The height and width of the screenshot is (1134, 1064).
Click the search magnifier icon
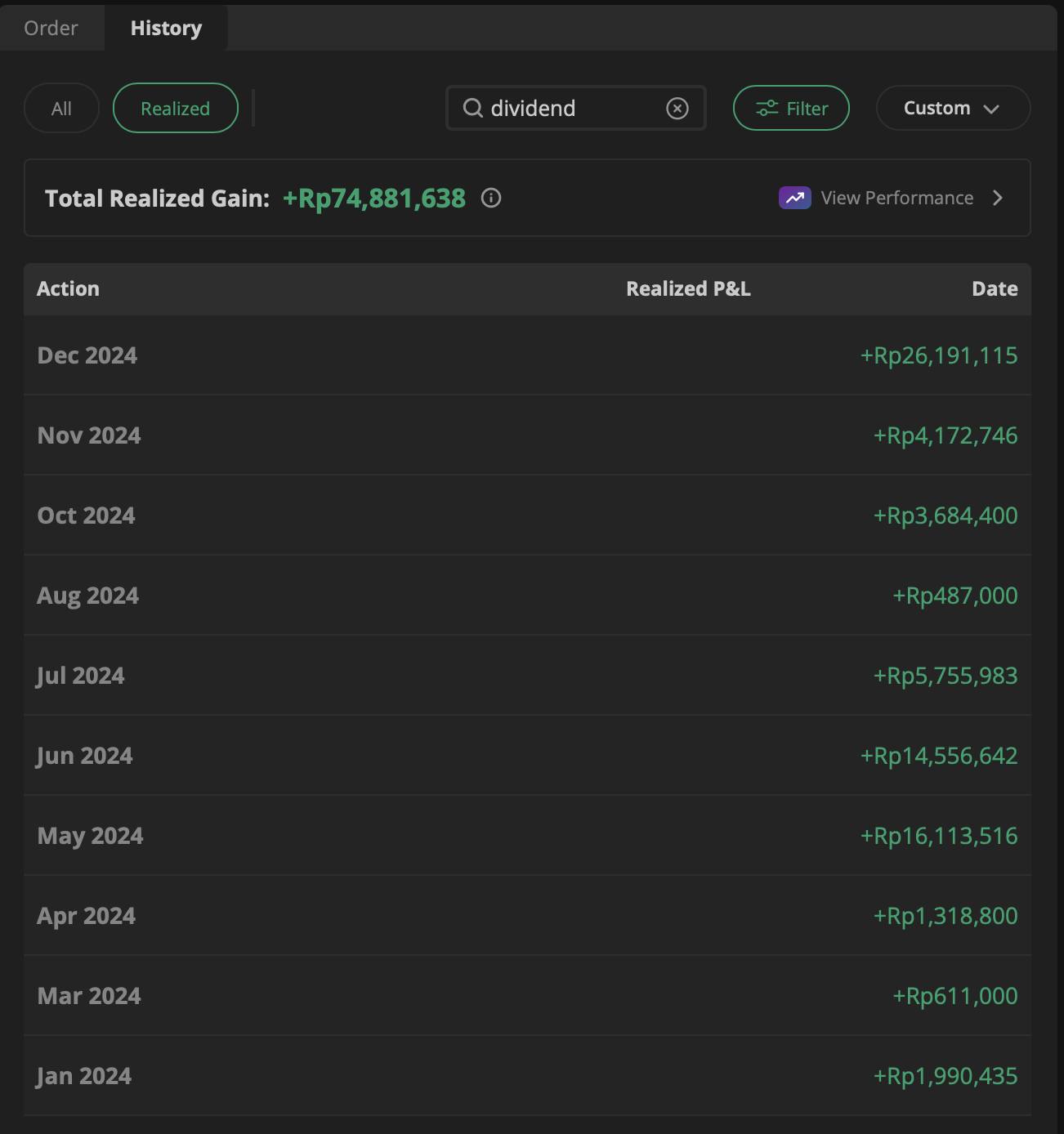click(472, 109)
